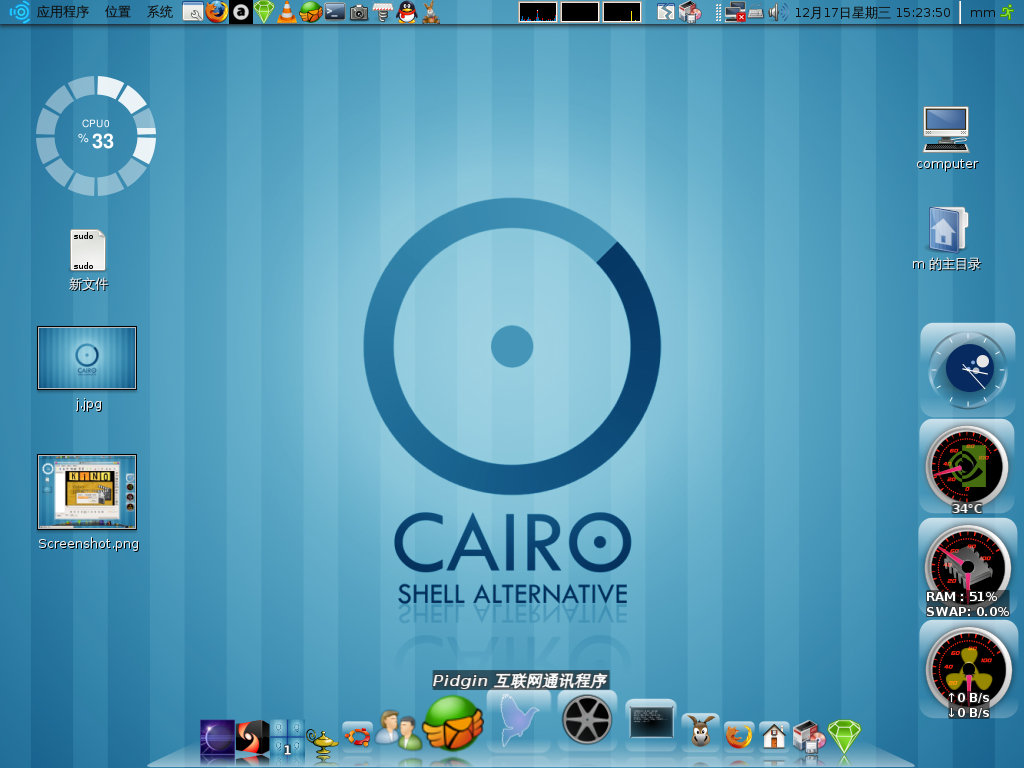Click the green running-man logout icon
Viewport: 1024px width, 768px height.
1008,12
